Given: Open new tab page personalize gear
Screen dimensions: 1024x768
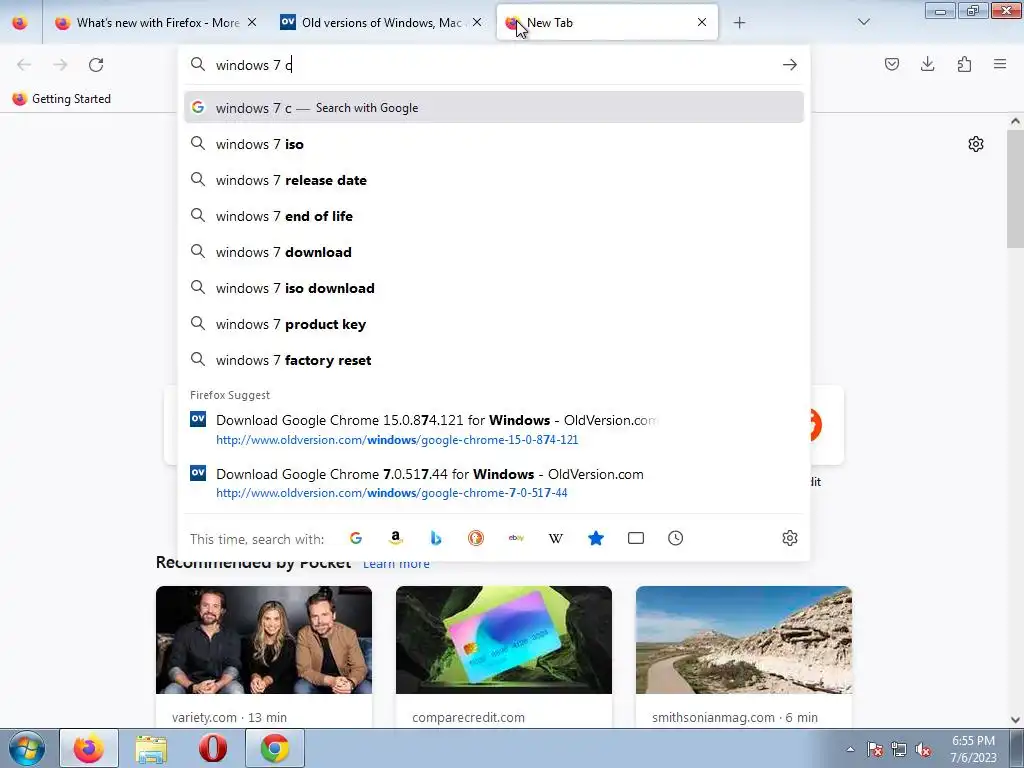Looking at the screenshot, I should pos(976,144).
